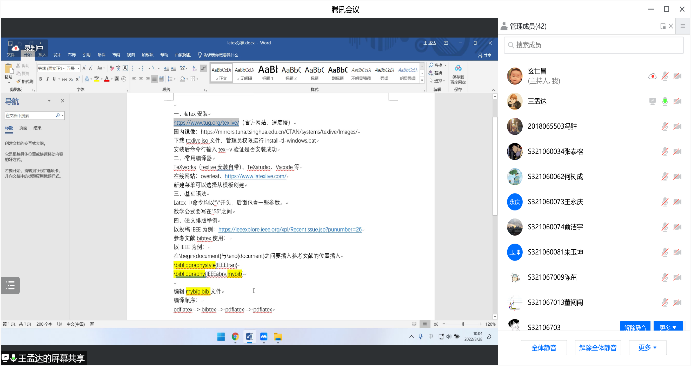The height and width of the screenshot is (366, 691).
Task: Click the host's red recording indicator icon
Action: point(652,76)
